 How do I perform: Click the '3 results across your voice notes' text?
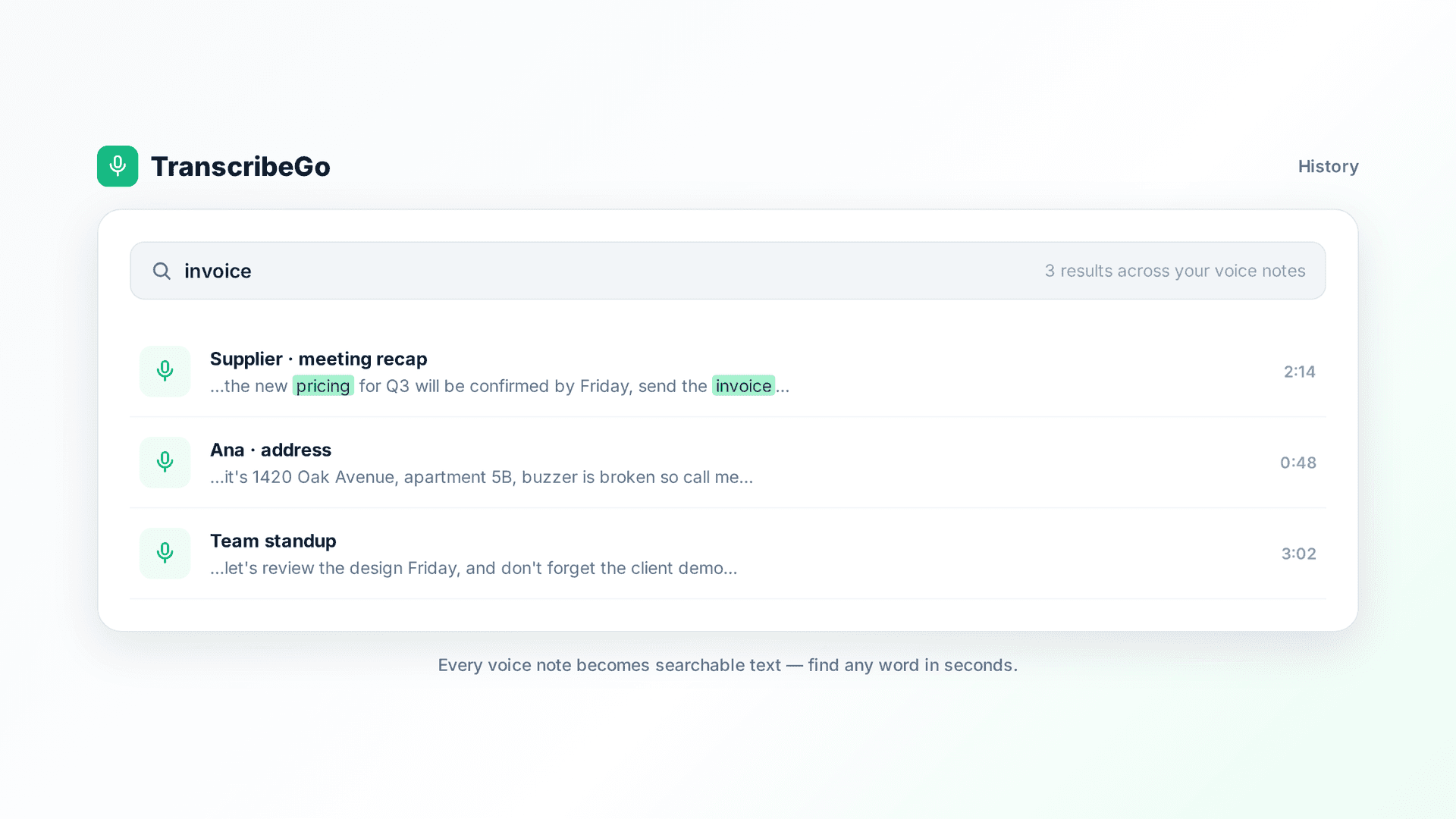(x=1175, y=271)
